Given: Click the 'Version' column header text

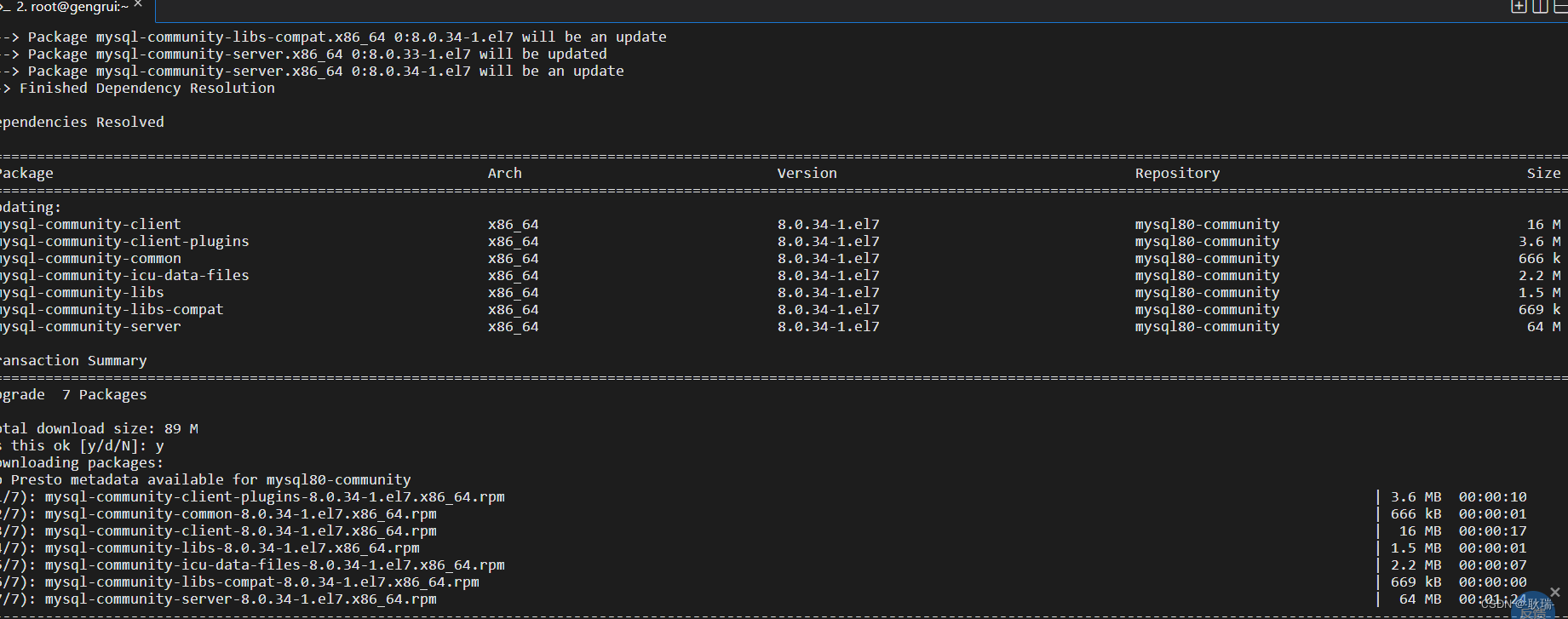Looking at the screenshot, I should [x=807, y=173].
